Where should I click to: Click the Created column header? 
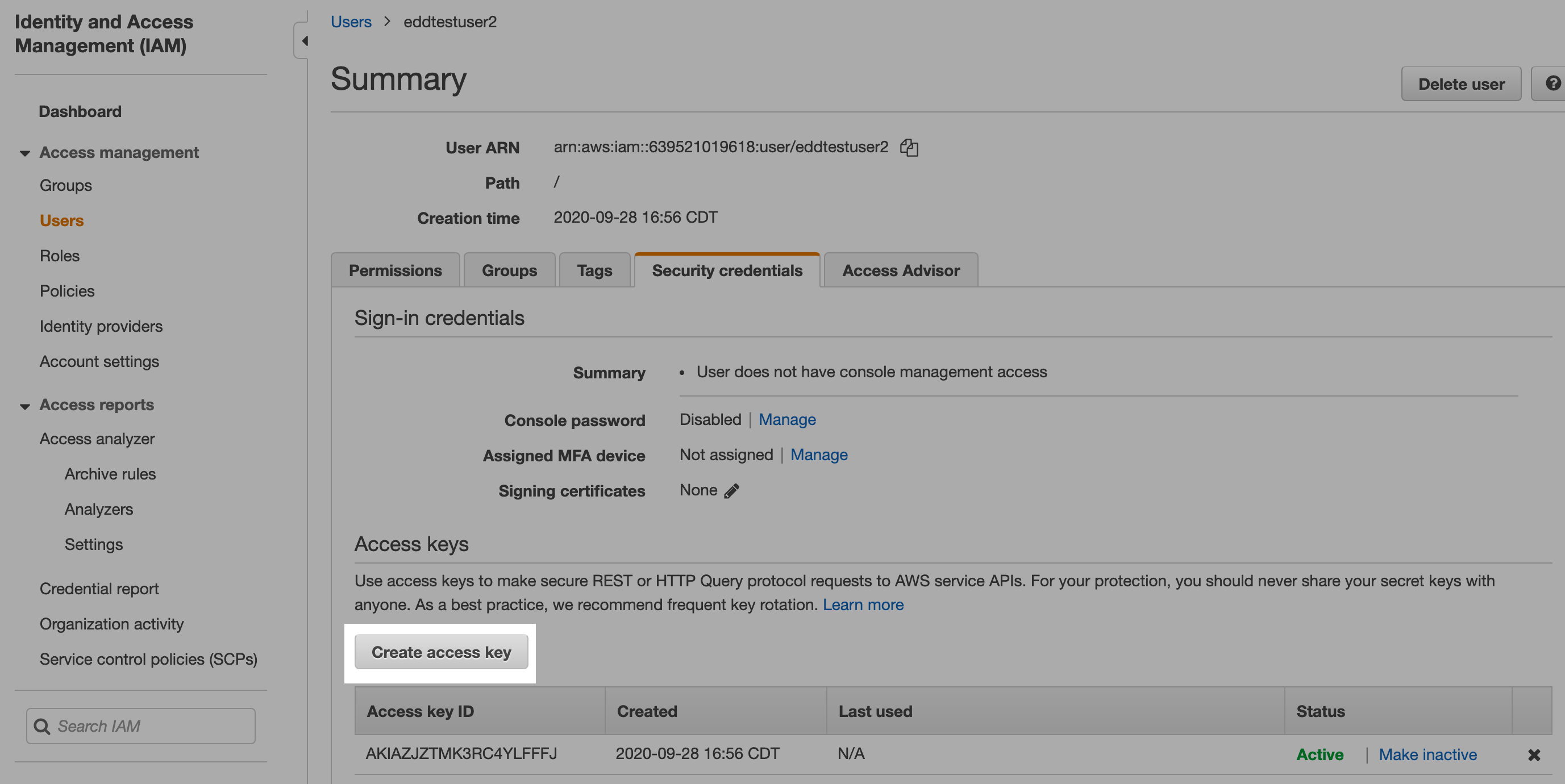(715, 711)
